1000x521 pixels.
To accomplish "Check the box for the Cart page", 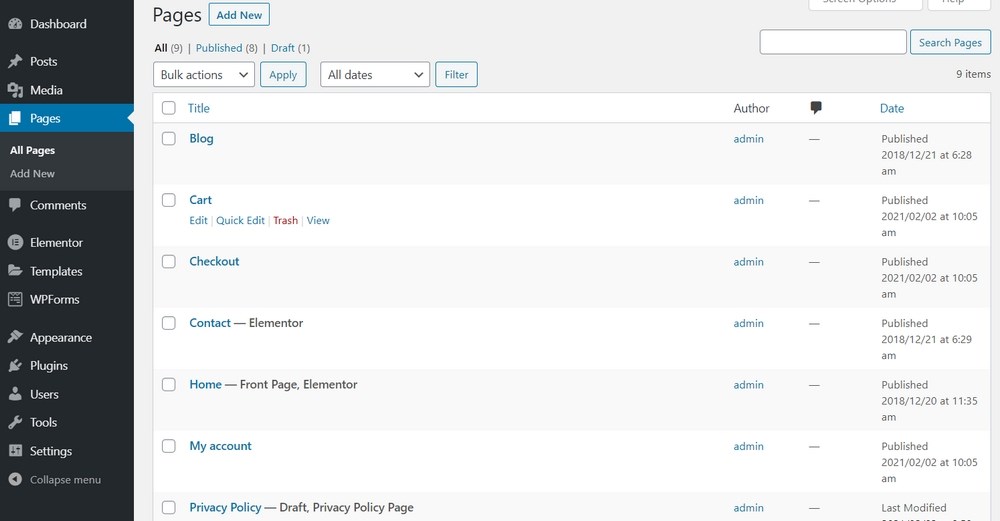I will click(x=168, y=200).
